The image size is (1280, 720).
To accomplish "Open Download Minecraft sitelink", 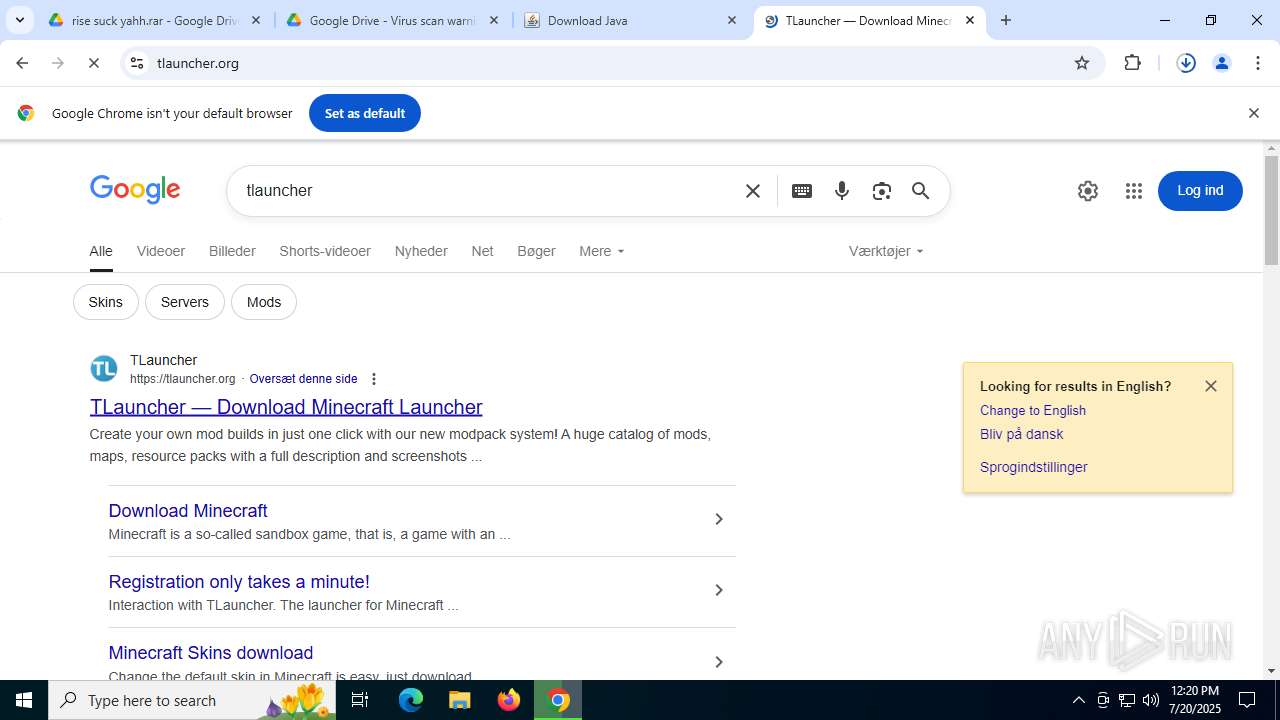I will [188, 511].
